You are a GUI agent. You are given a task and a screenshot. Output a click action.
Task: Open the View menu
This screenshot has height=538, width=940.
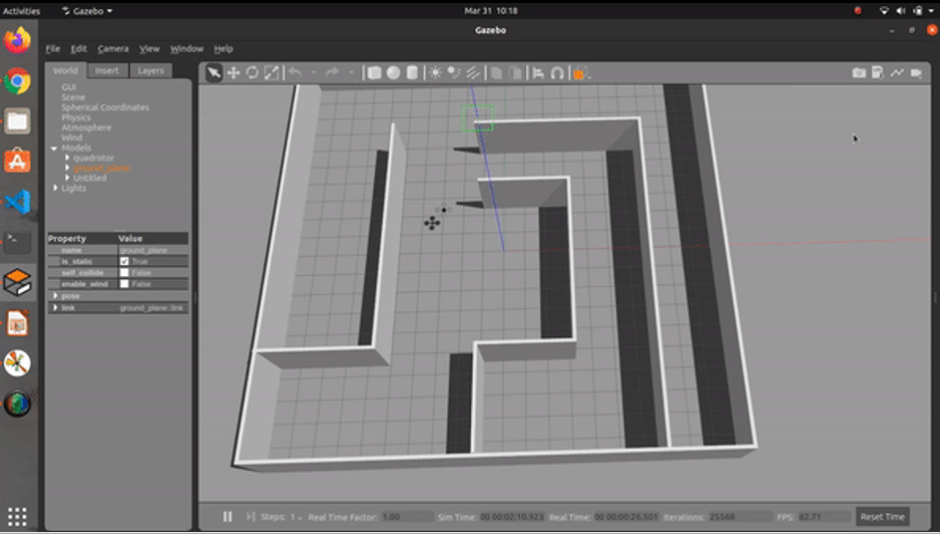pos(149,49)
